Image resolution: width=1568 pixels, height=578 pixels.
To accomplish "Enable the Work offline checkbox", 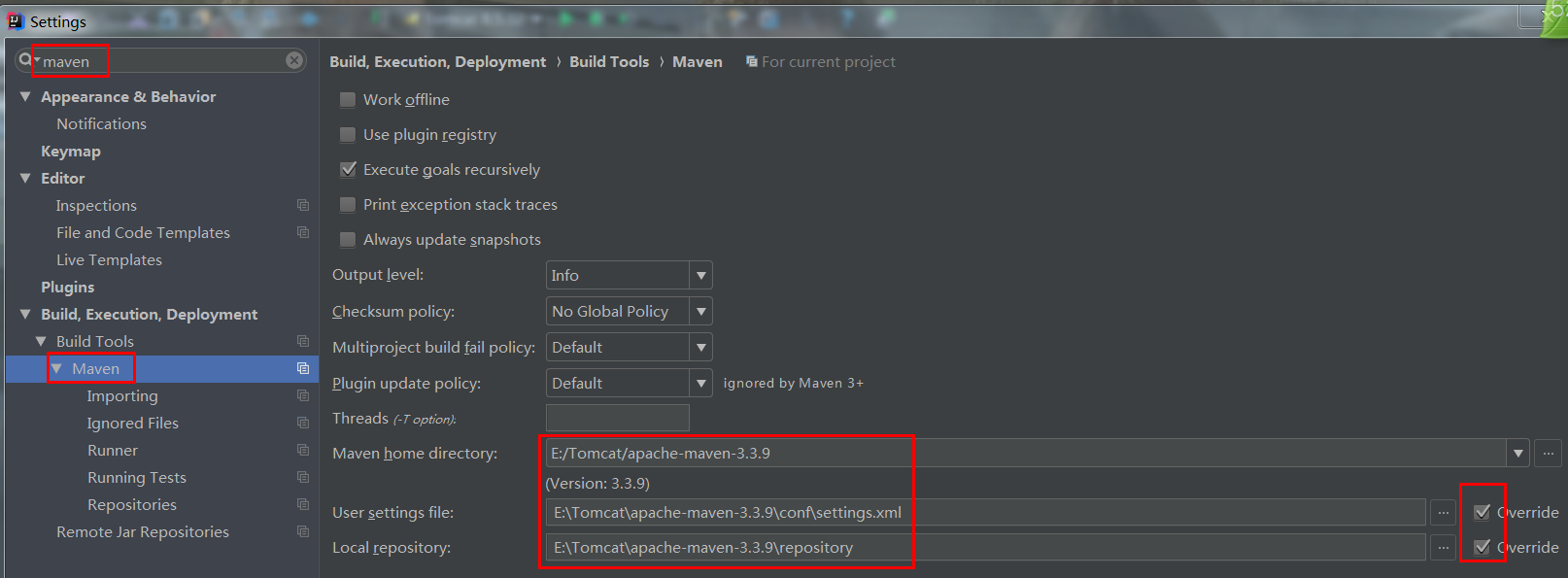I will [x=347, y=99].
